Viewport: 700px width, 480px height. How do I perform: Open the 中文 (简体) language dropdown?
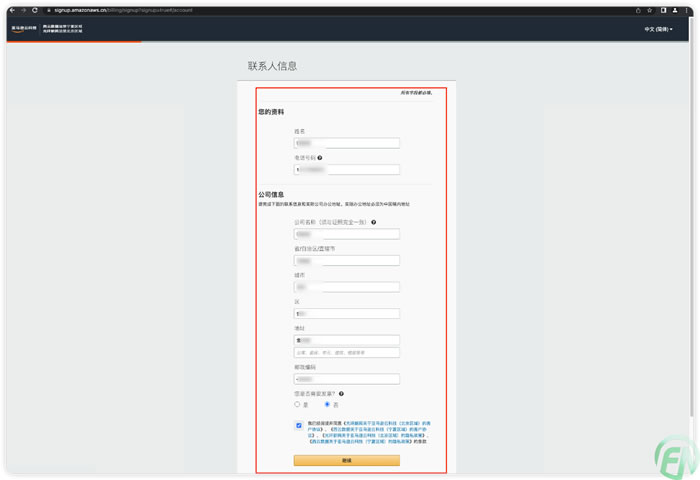click(658, 29)
